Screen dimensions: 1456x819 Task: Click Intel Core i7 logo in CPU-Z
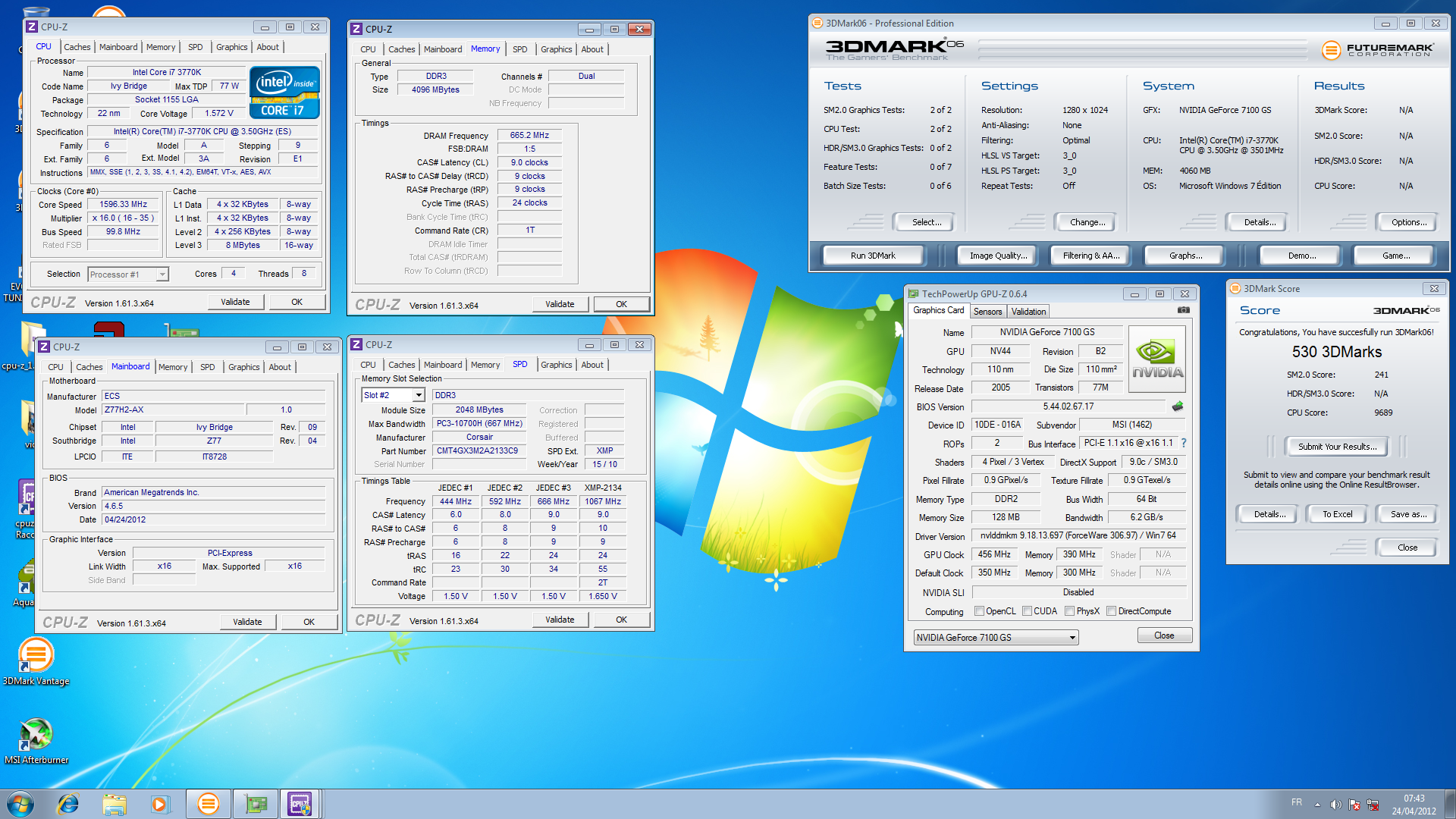284,93
